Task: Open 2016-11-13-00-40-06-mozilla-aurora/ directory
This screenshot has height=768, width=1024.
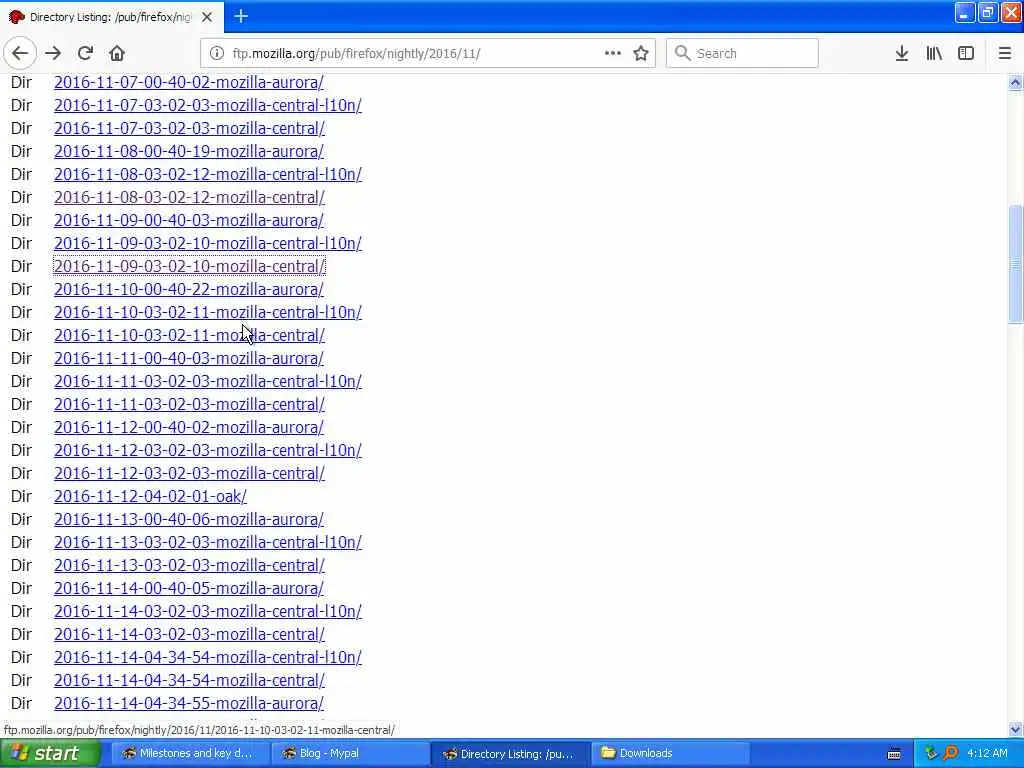Action: click(189, 519)
